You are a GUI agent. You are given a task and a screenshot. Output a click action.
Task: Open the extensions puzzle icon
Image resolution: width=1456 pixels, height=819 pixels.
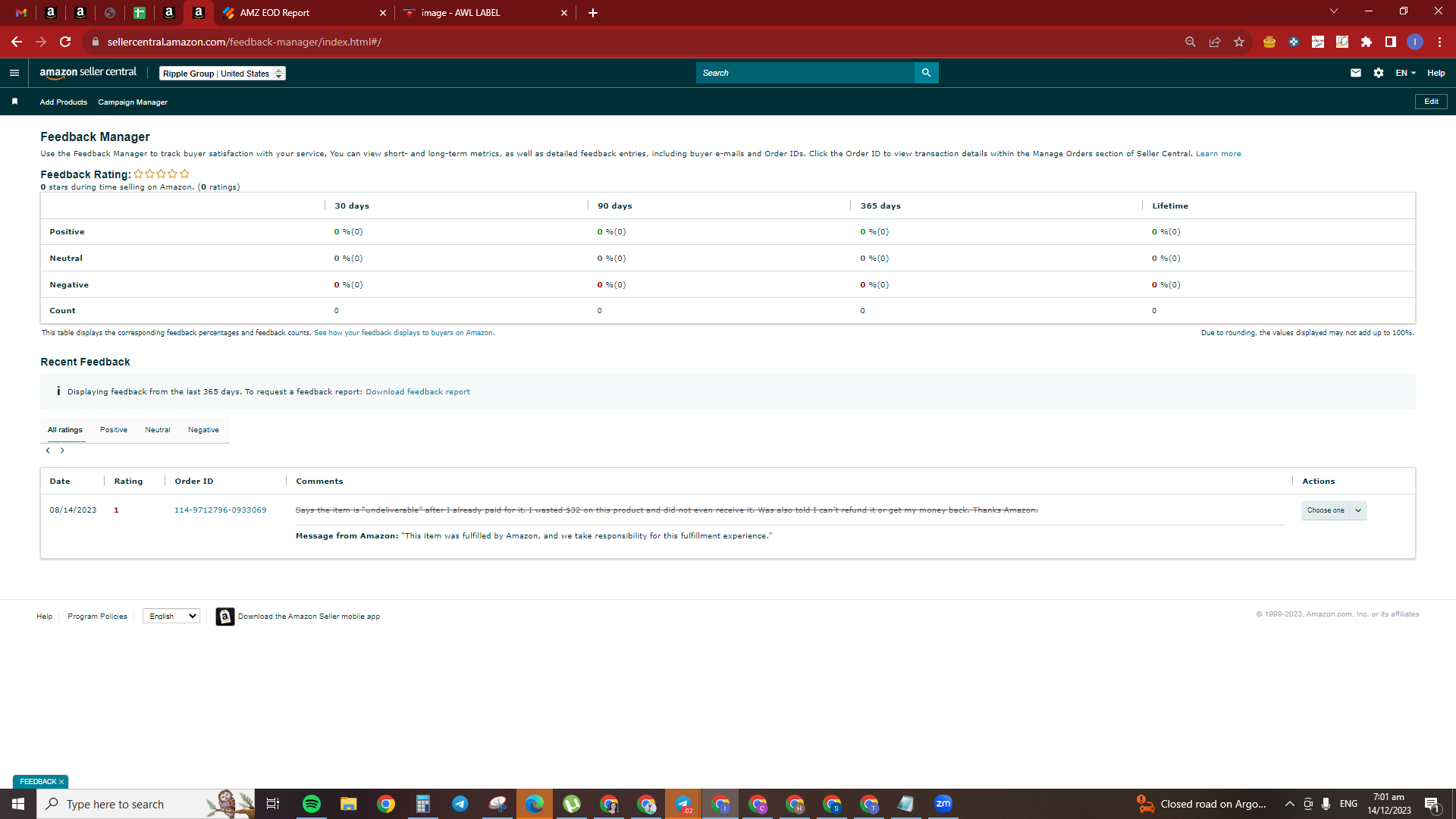1367,42
